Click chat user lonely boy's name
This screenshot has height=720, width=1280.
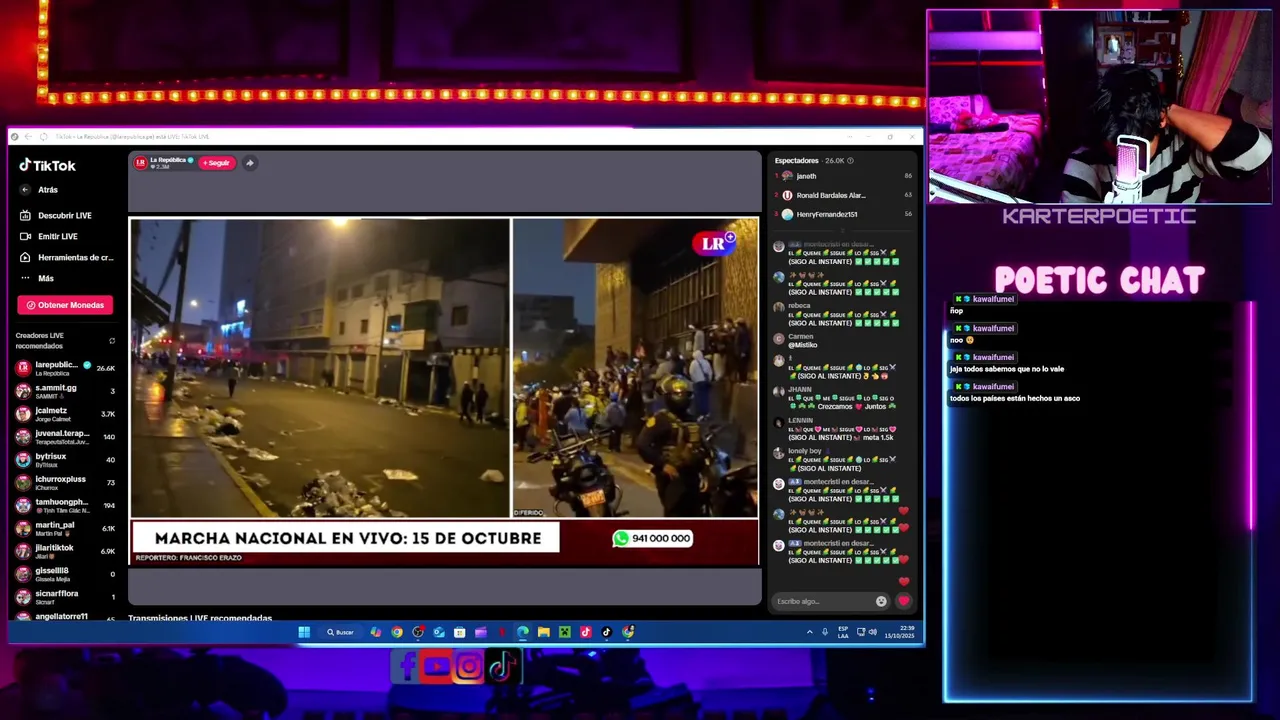point(804,452)
